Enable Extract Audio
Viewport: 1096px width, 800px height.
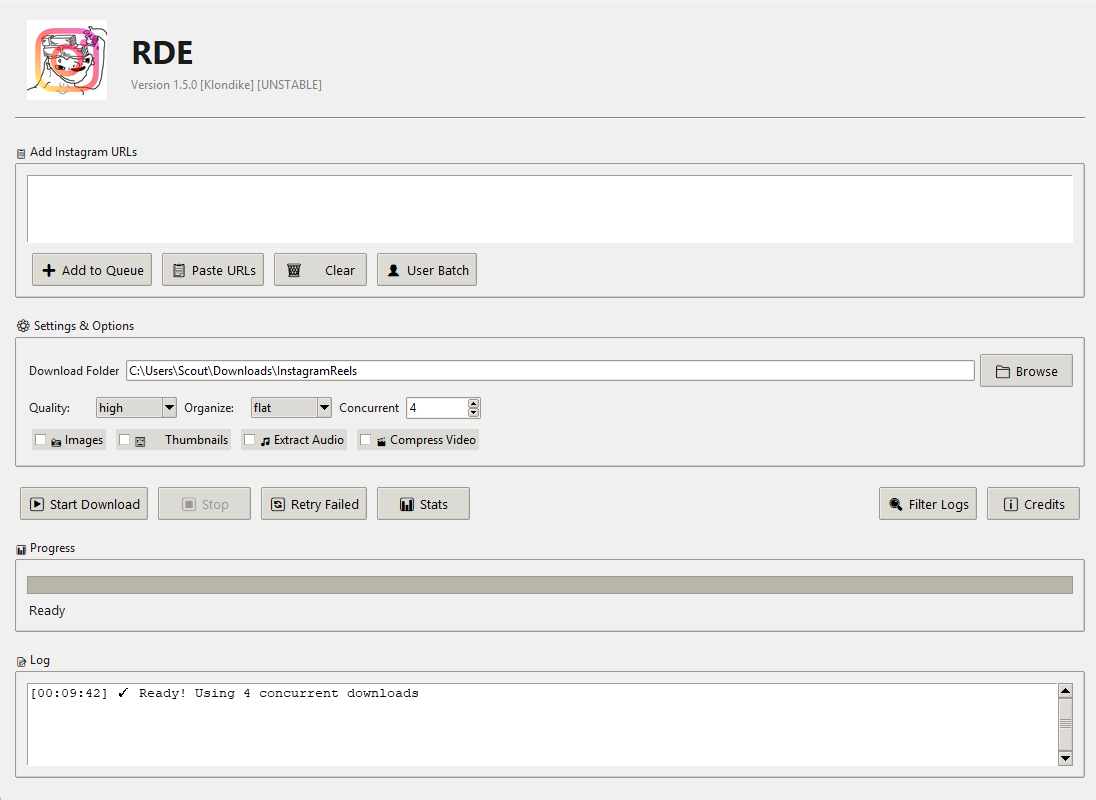tap(249, 439)
